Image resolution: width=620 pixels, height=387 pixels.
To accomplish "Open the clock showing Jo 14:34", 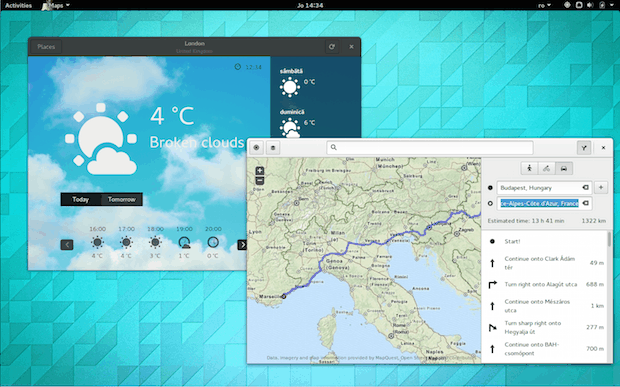I will click(310, 5).
